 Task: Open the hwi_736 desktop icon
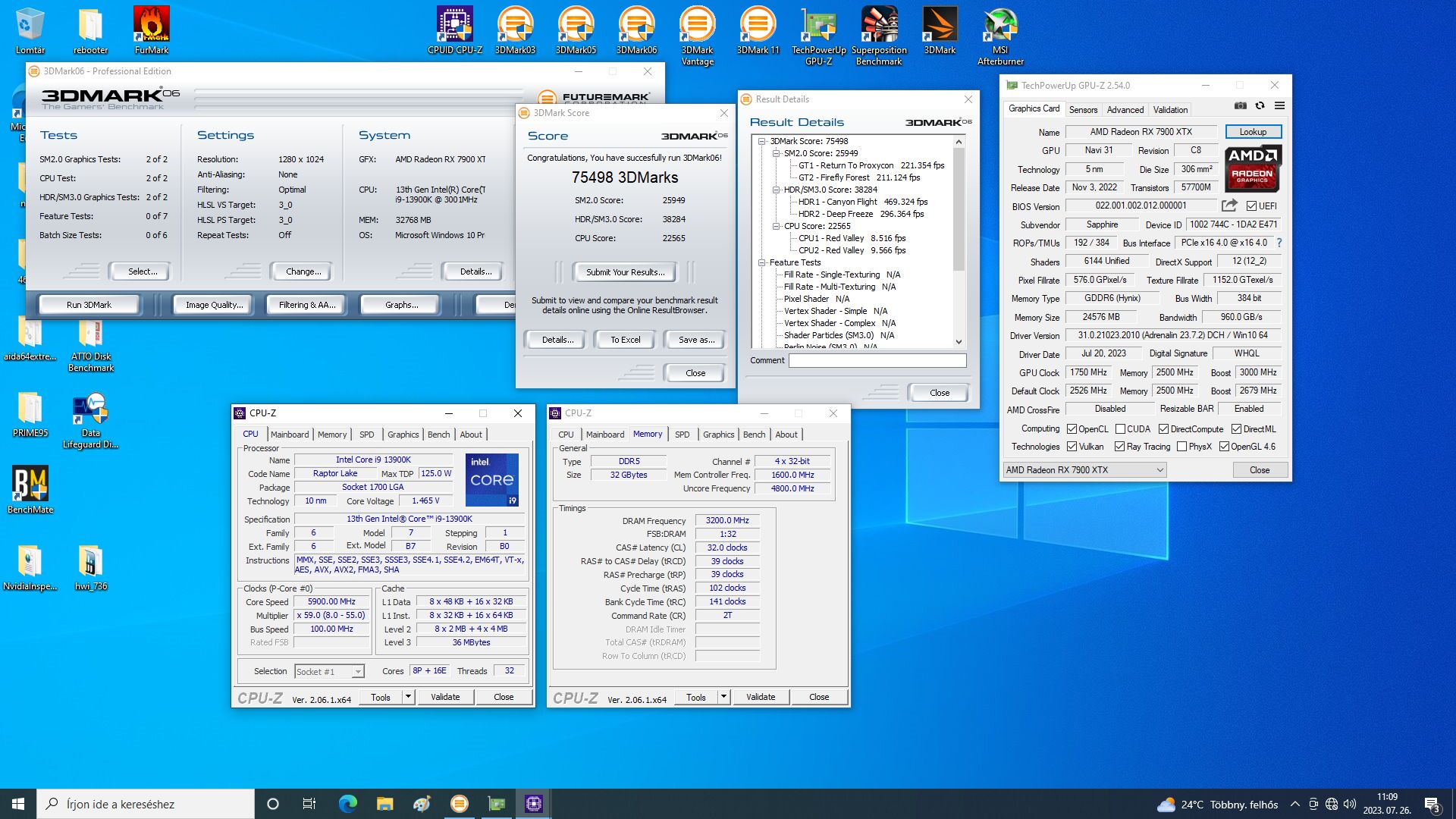(x=91, y=569)
